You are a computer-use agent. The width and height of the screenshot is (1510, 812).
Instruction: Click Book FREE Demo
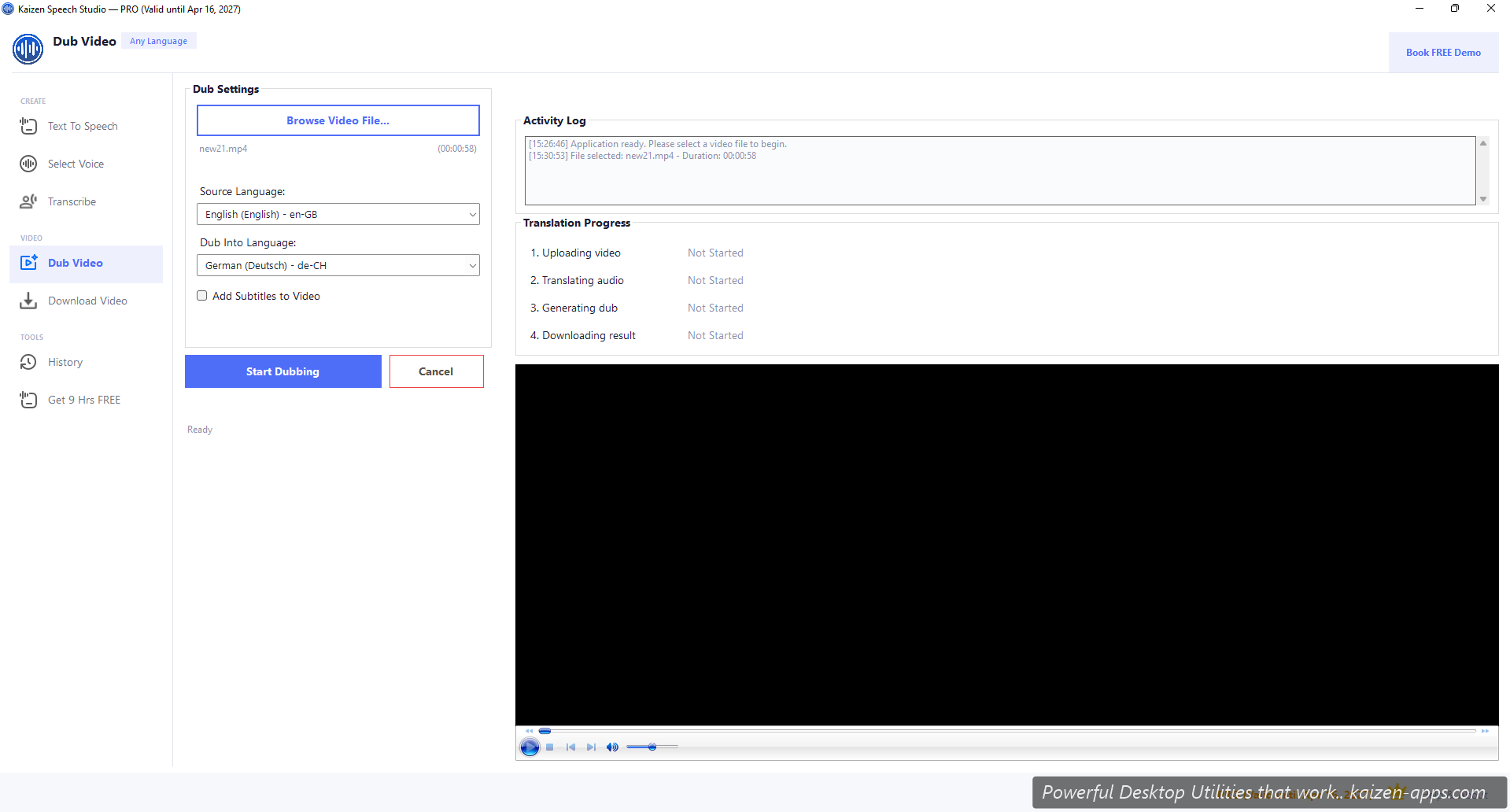[1443, 52]
